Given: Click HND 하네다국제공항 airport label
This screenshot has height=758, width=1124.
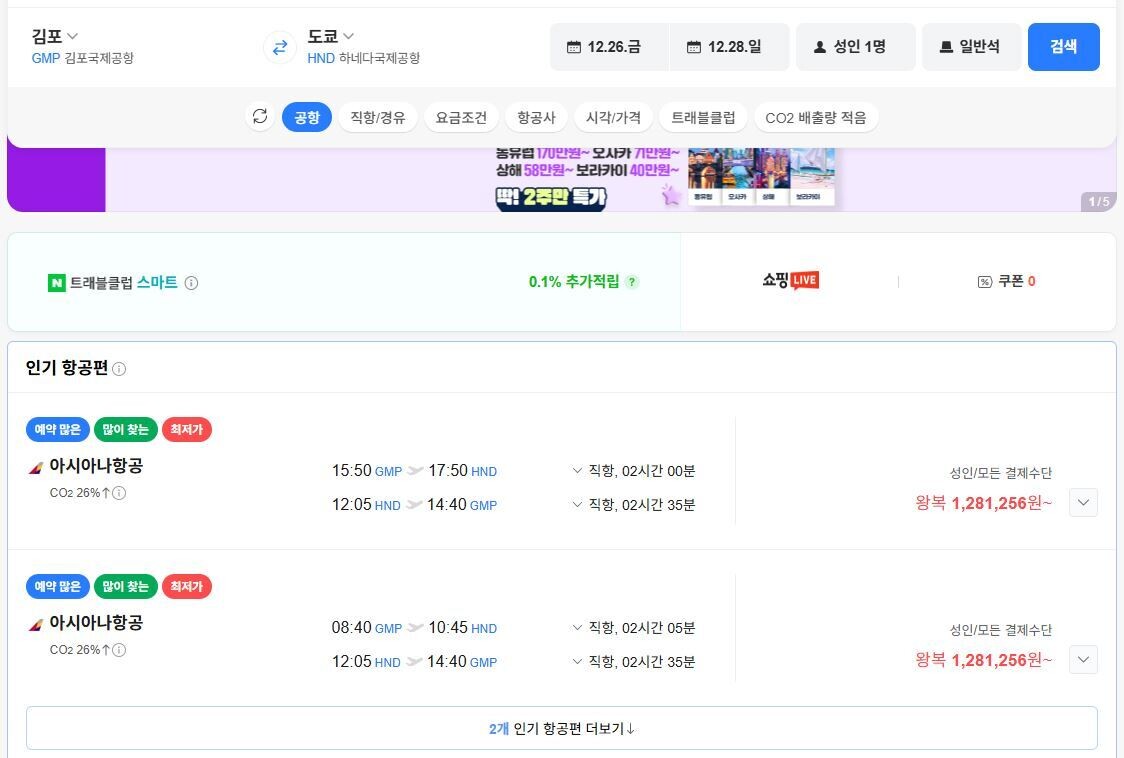Looking at the screenshot, I should pyautogui.click(x=363, y=58).
